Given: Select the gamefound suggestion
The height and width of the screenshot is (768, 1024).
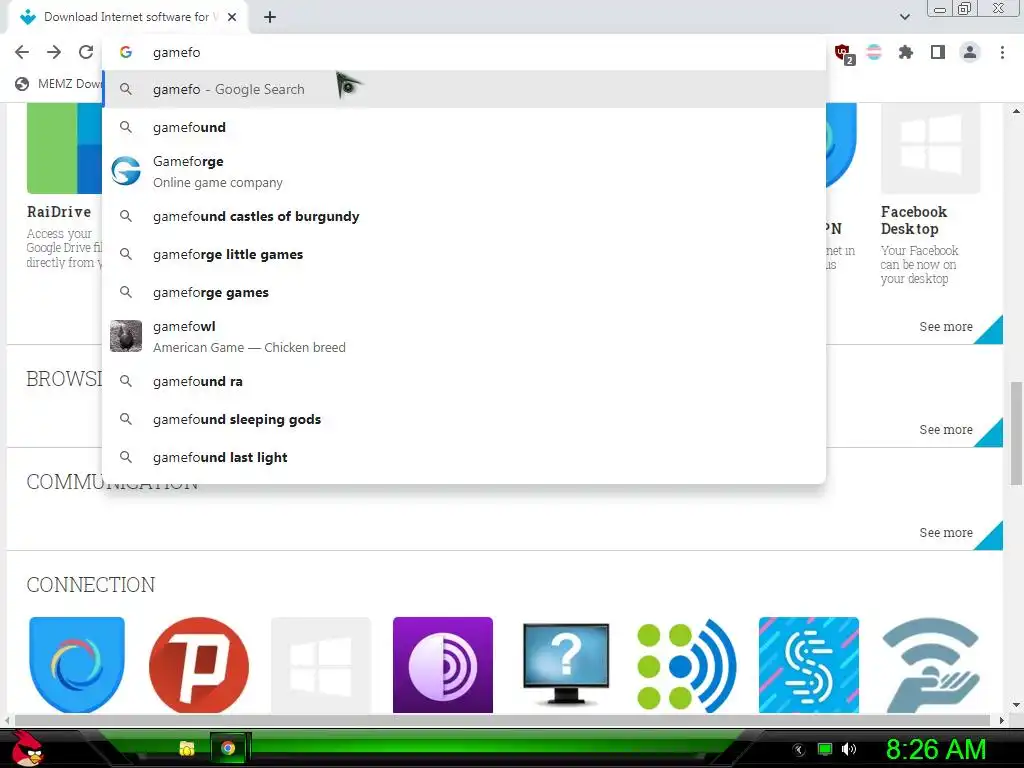Looking at the screenshot, I should point(464,127).
